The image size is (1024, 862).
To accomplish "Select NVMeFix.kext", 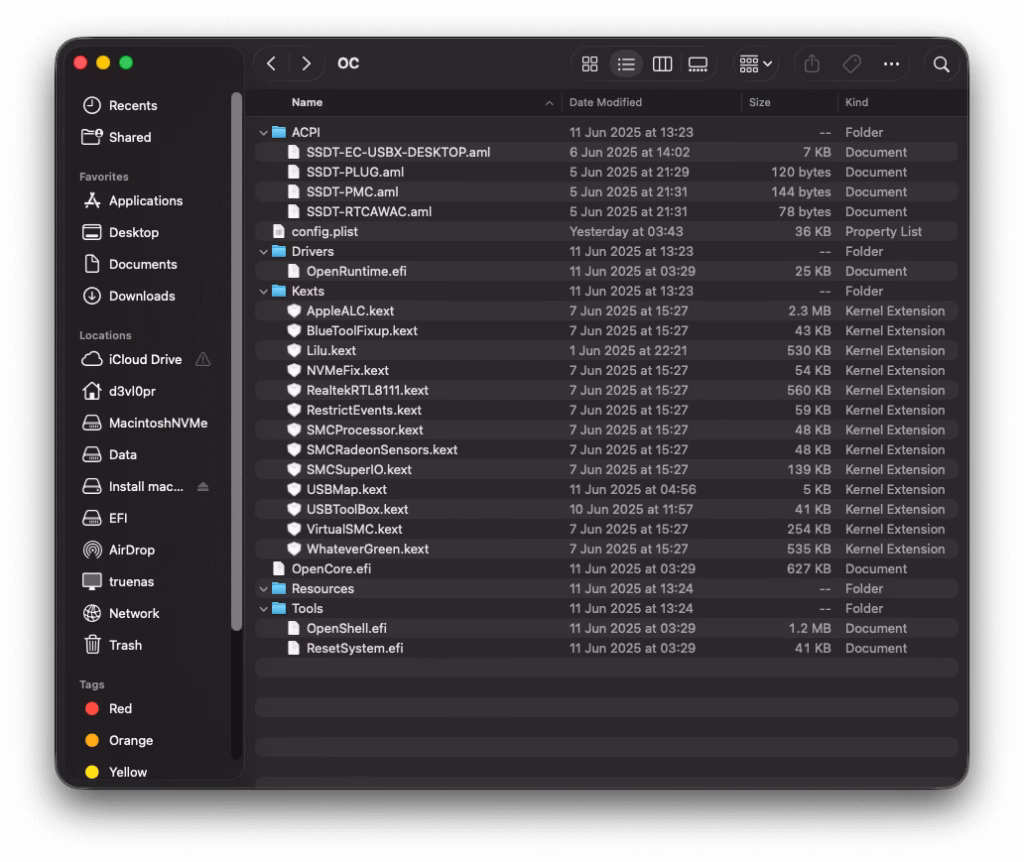I will click(x=607, y=370).
